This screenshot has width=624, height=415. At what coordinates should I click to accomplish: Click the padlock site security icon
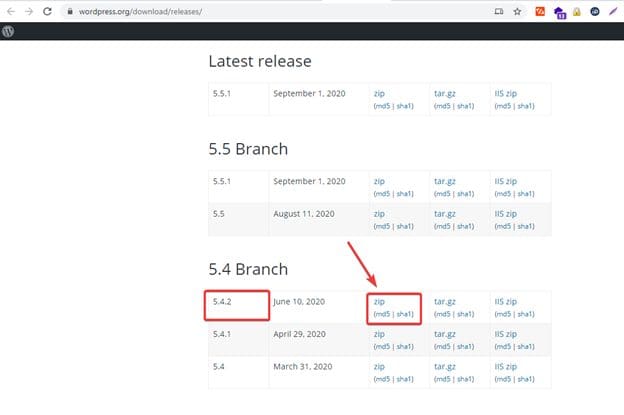(x=69, y=11)
